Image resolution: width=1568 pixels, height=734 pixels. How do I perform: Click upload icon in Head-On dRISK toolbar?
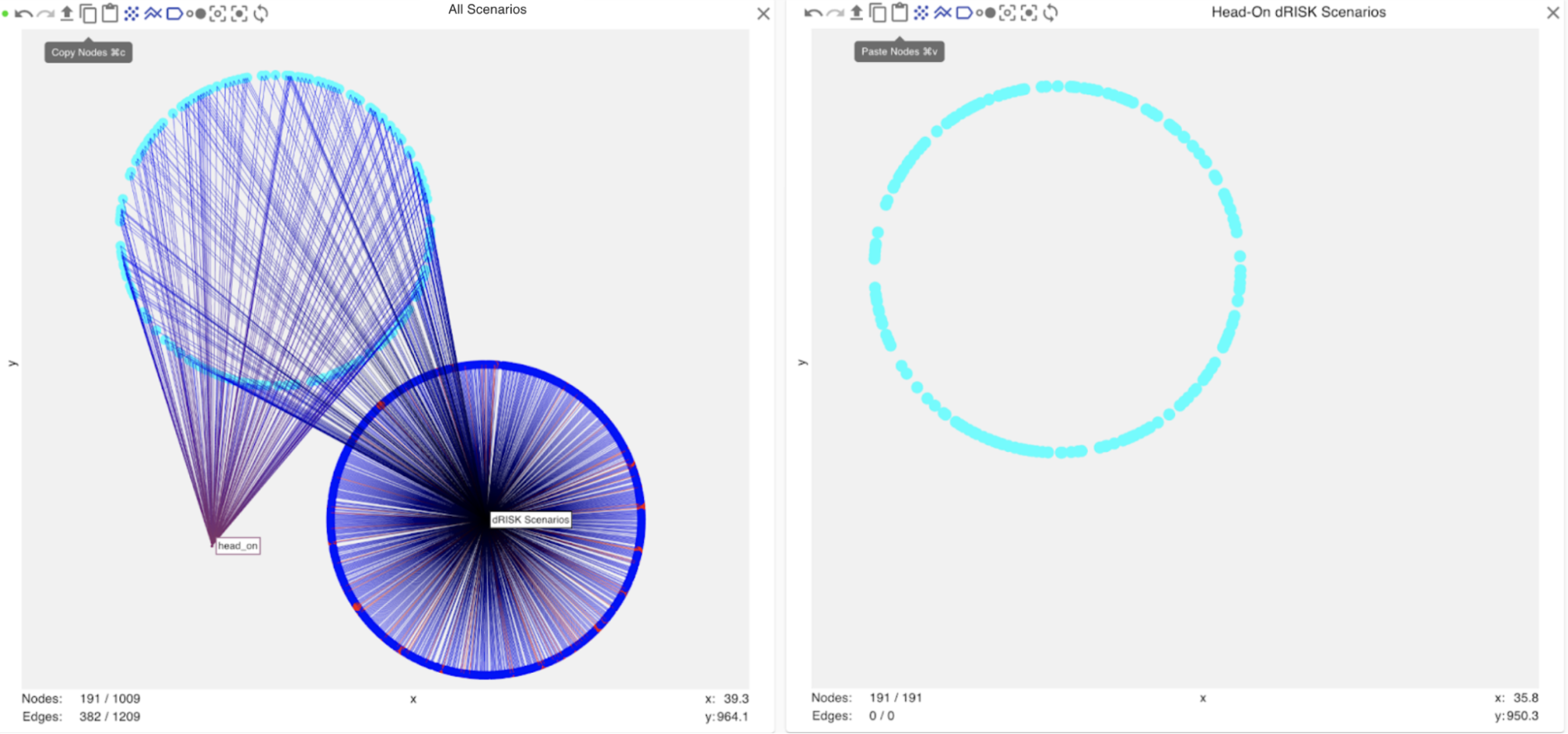tap(857, 13)
